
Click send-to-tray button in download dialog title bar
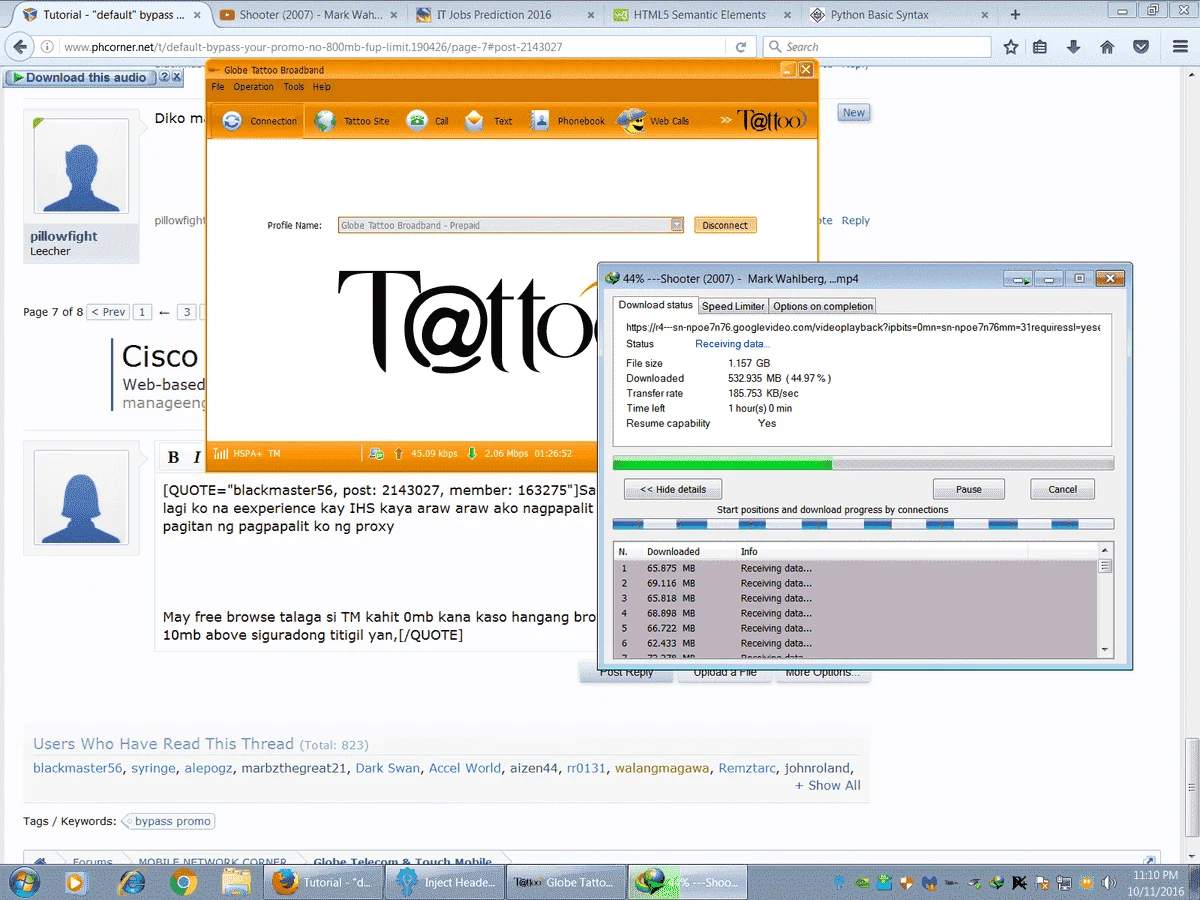(x=1019, y=279)
